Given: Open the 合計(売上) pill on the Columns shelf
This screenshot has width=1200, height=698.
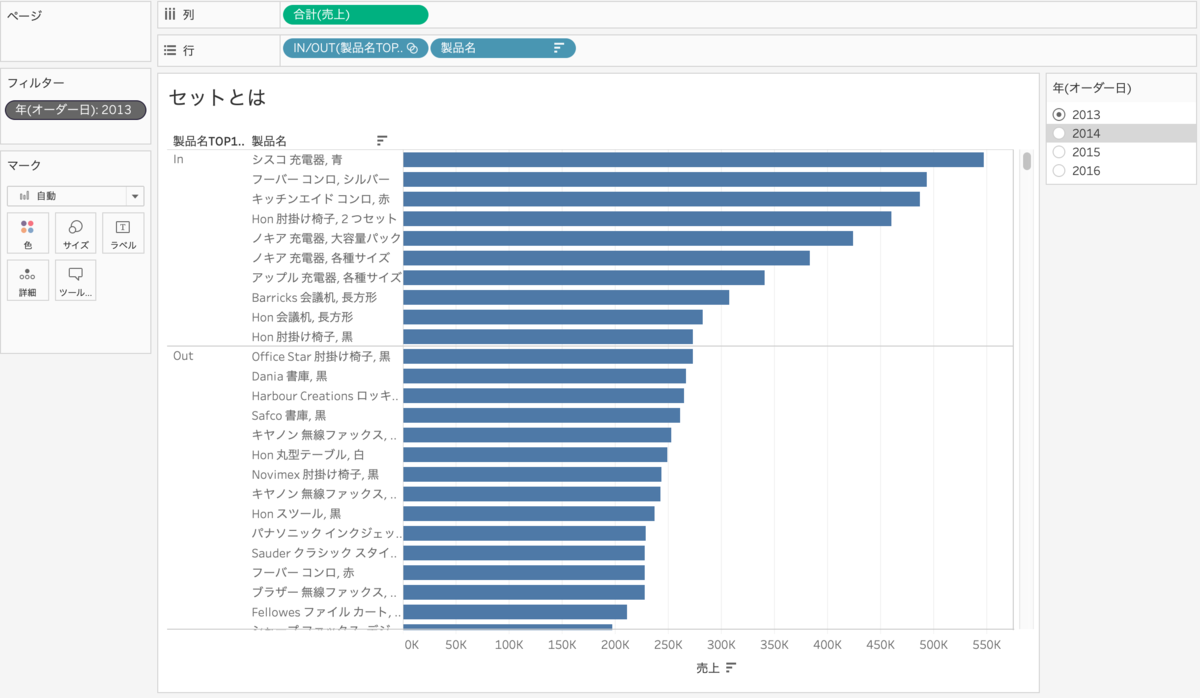Looking at the screenshot, I should [355, 14].
